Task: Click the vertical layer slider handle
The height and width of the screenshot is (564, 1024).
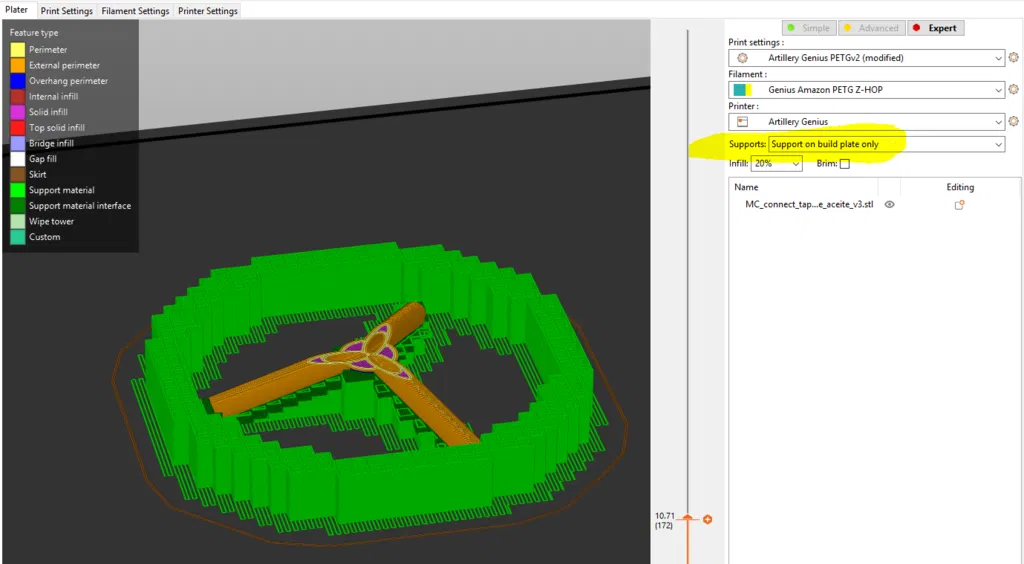Action: click(687, 518)
